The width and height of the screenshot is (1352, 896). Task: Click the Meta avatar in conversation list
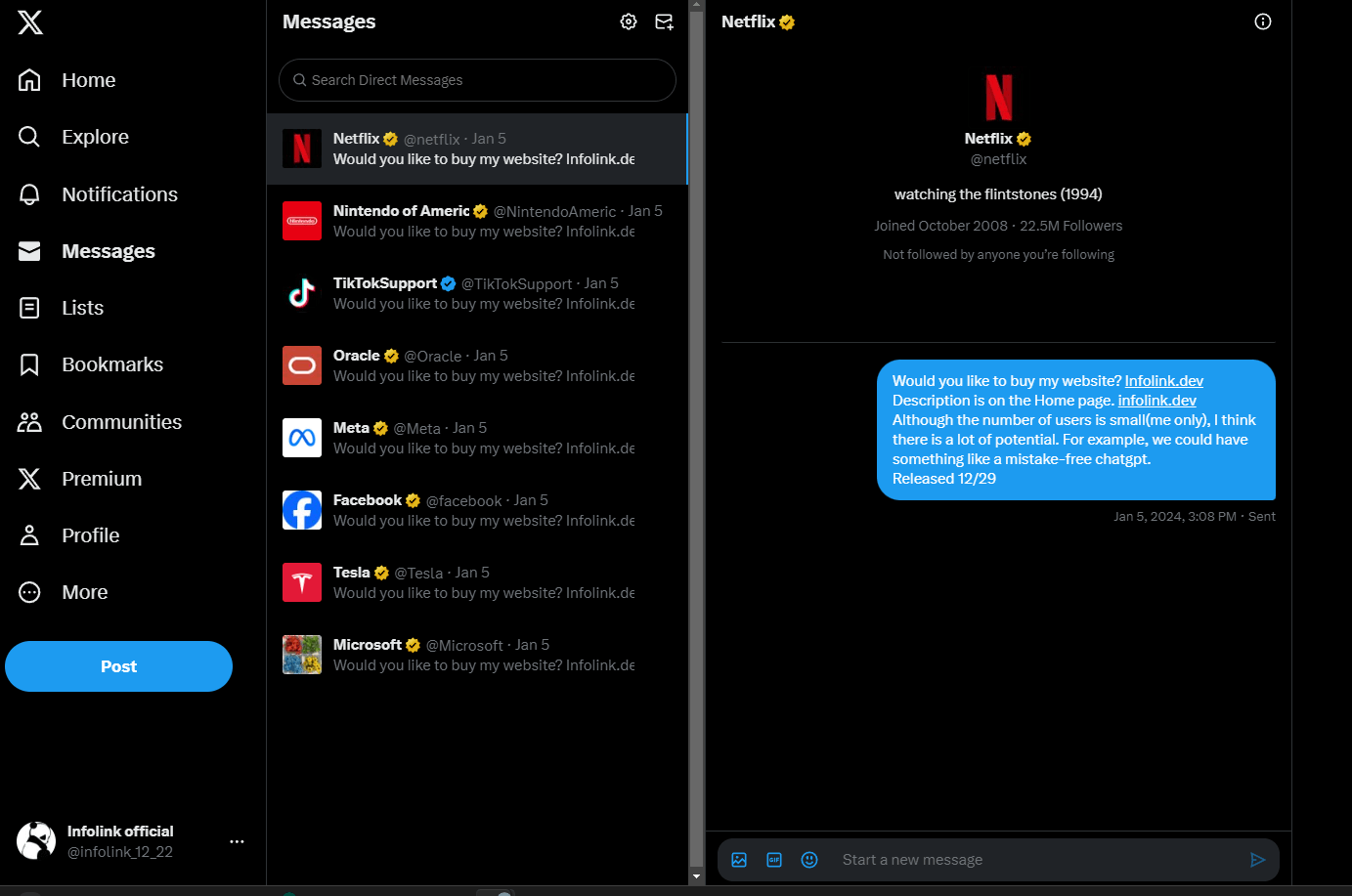point(302,438)
